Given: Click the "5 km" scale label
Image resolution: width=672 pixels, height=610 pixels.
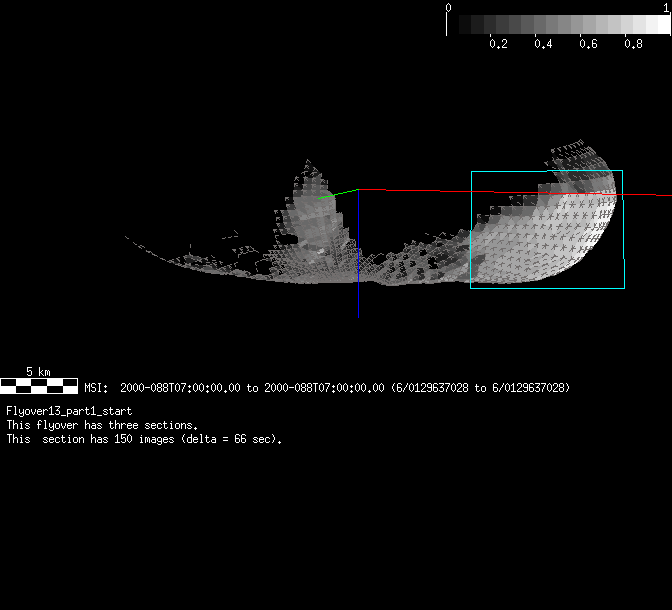Looking at the screenshot, I should 38,372.
